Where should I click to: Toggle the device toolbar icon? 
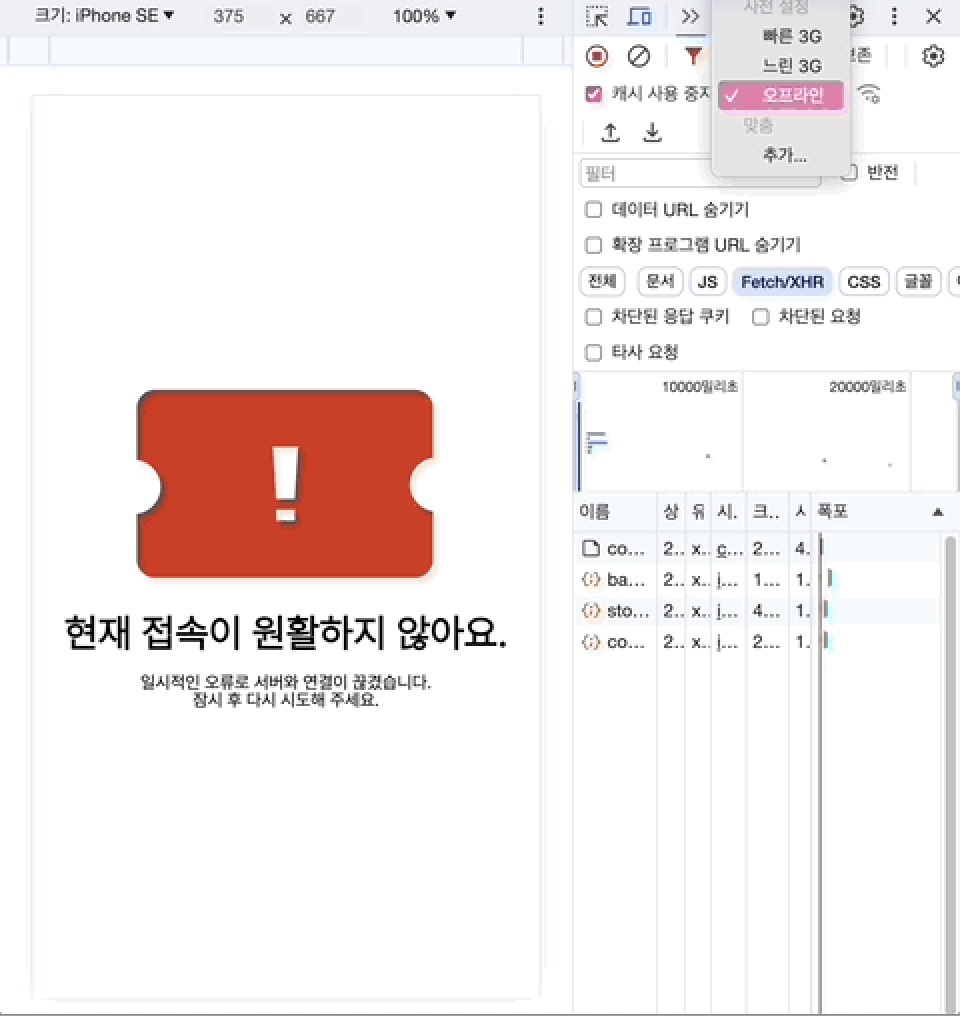[x=640, y=16]
